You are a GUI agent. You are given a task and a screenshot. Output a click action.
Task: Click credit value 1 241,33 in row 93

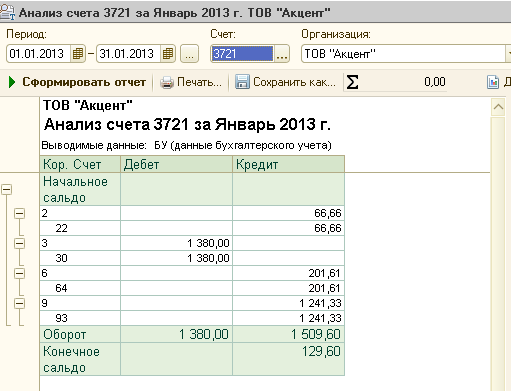coord(288,318)
